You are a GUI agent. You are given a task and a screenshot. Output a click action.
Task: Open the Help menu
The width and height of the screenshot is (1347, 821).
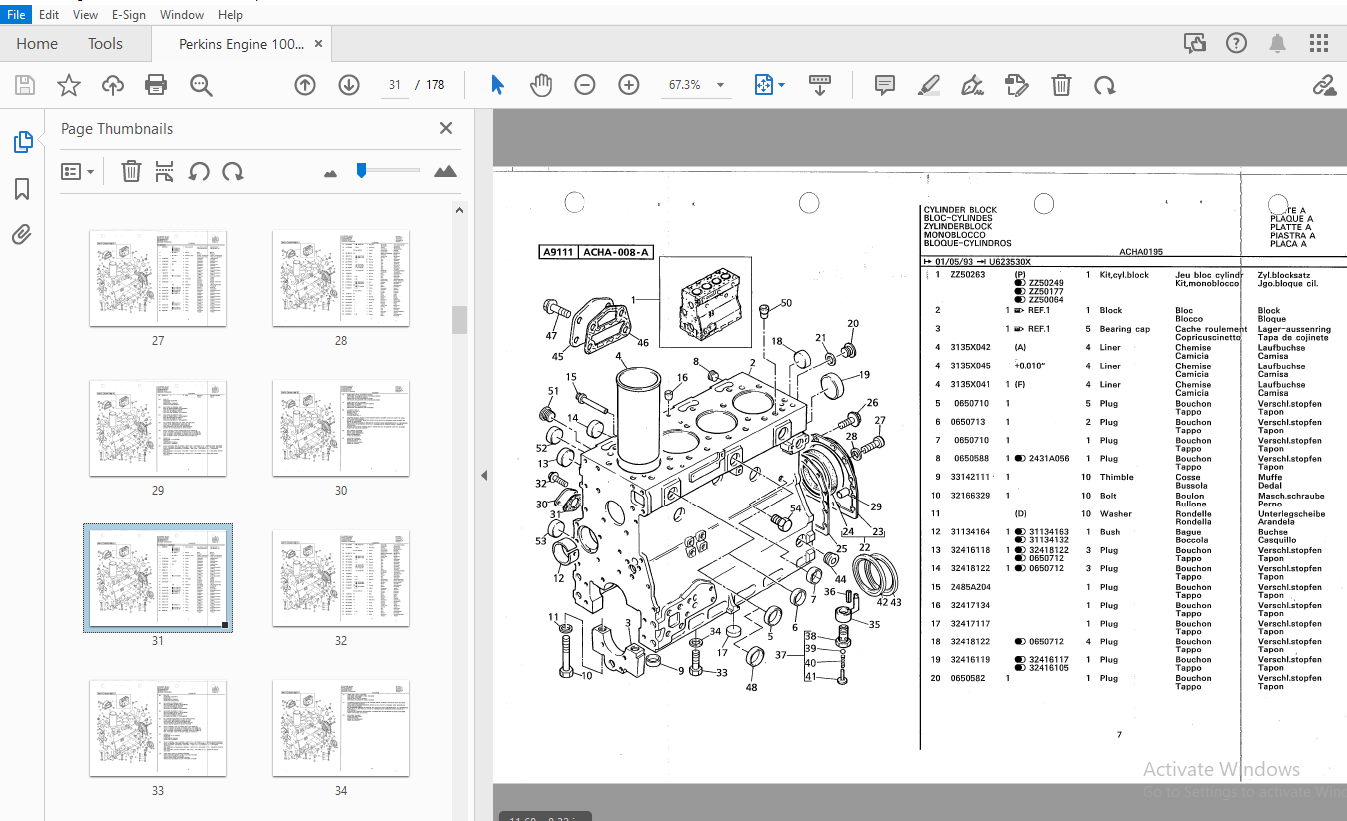coord(230,15)
